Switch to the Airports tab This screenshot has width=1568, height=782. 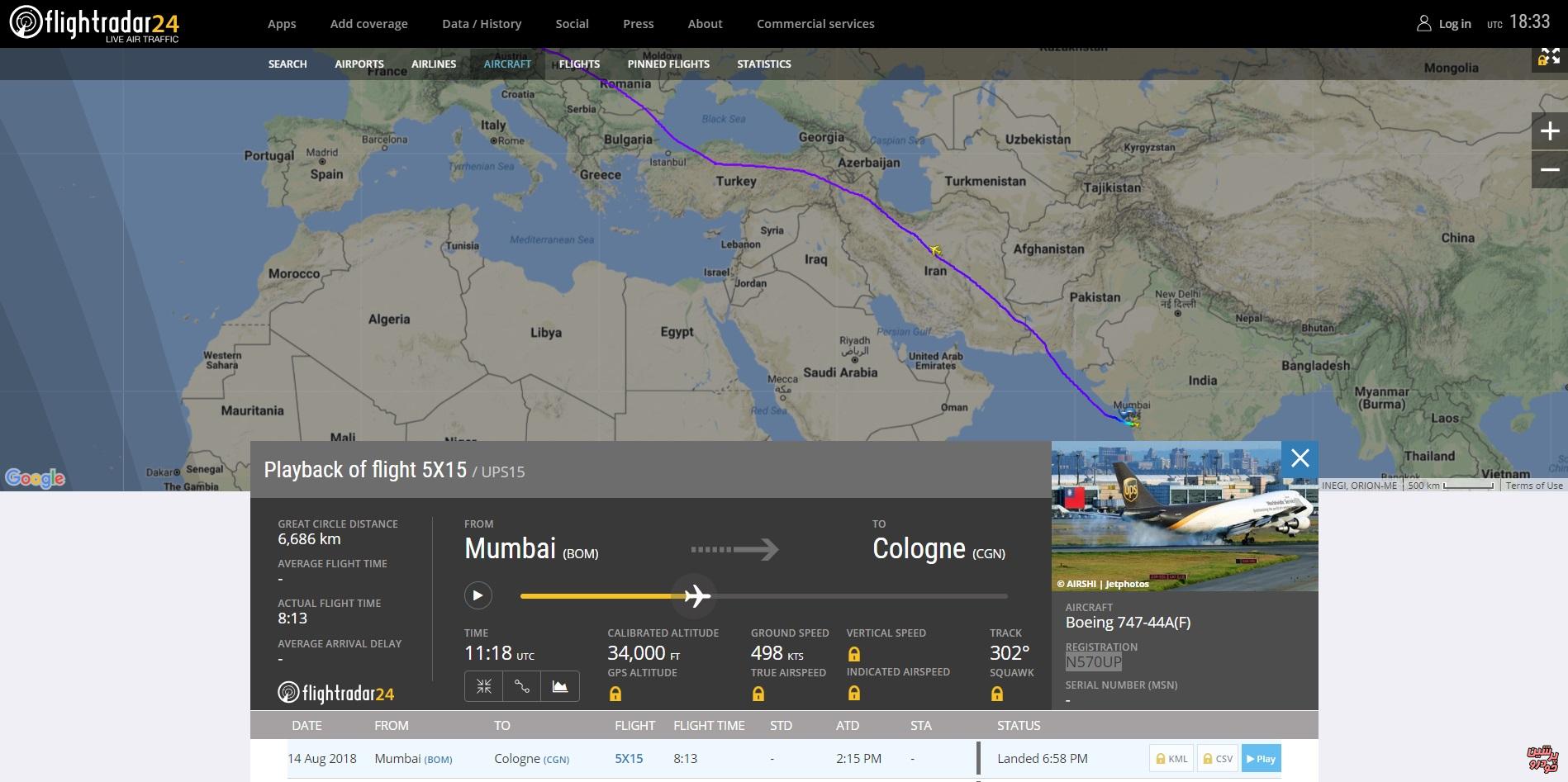[x=359, y=64]
